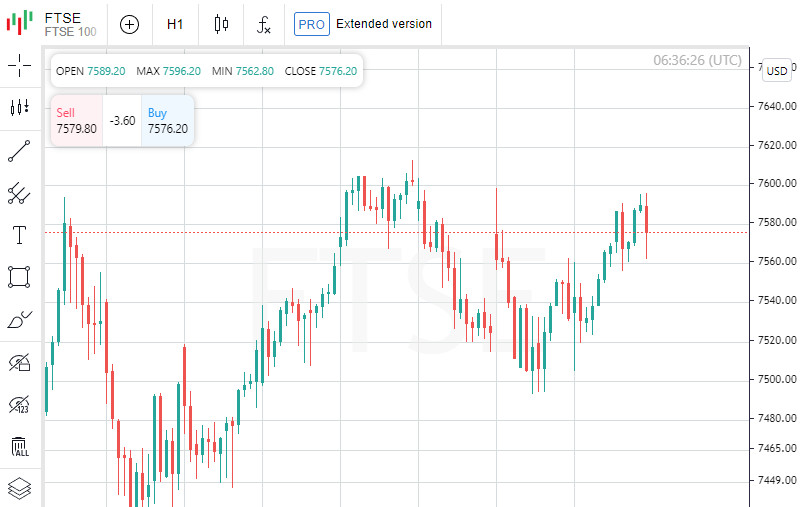Click the red-green candlestick logo icon
Viewport: 806px width, 507px height.
pyautogui.click(x=20, y=23)
